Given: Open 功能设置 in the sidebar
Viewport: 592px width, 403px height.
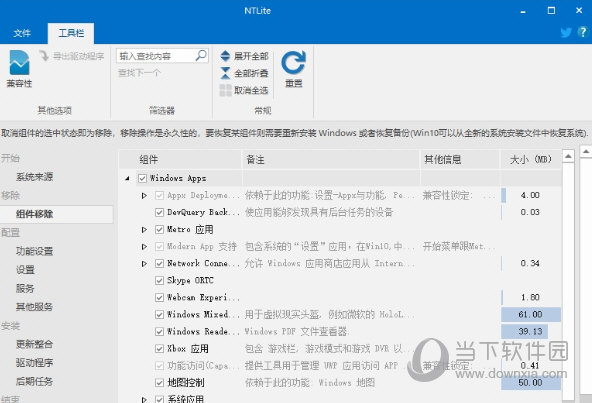Looking at the screenshot, I should (34, 251).
